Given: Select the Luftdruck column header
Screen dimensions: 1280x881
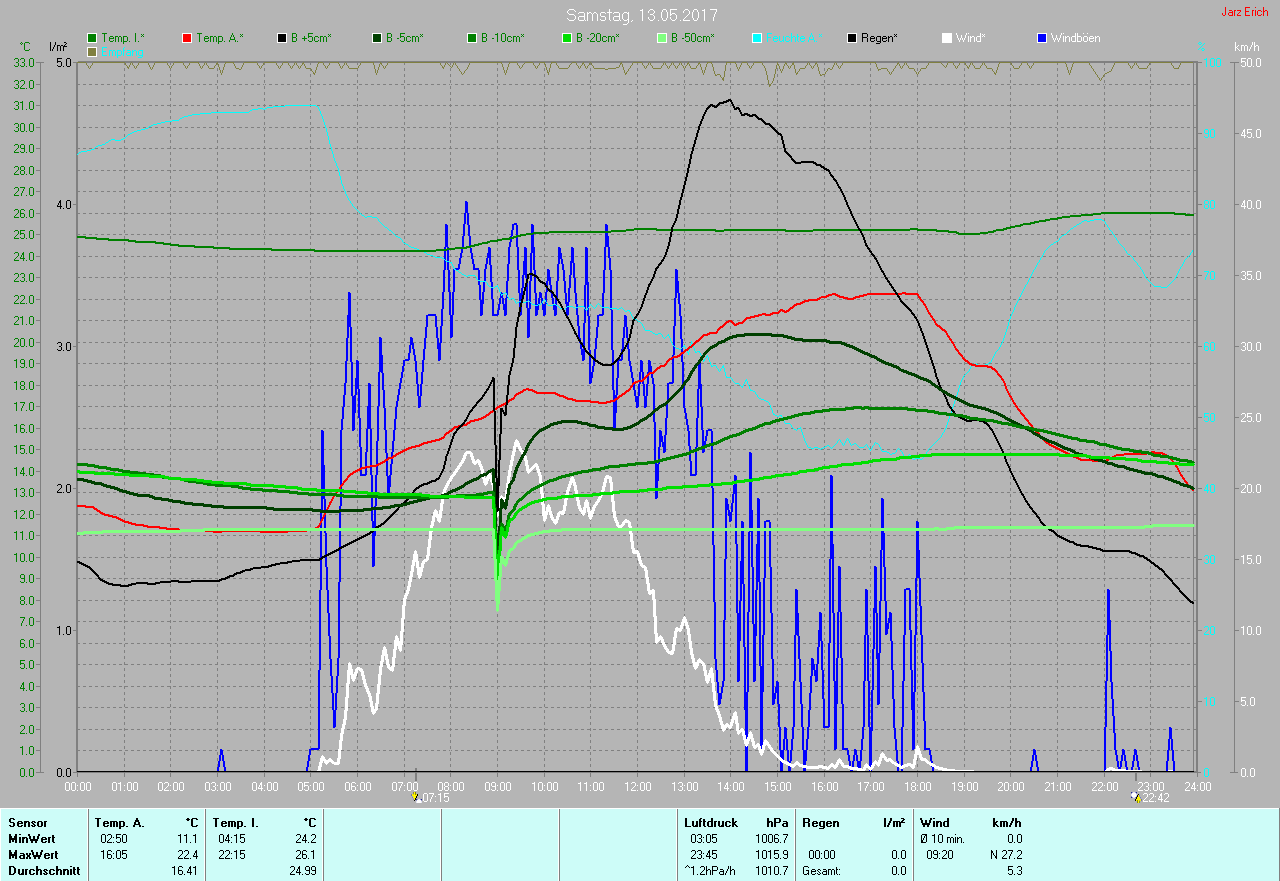Looking at the screenshot, I should (710, 822).
